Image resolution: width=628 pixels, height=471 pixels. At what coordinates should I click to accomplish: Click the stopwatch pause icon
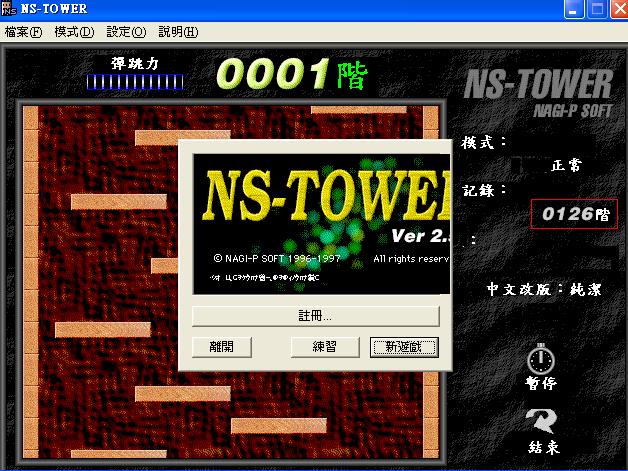pos(541,359)
